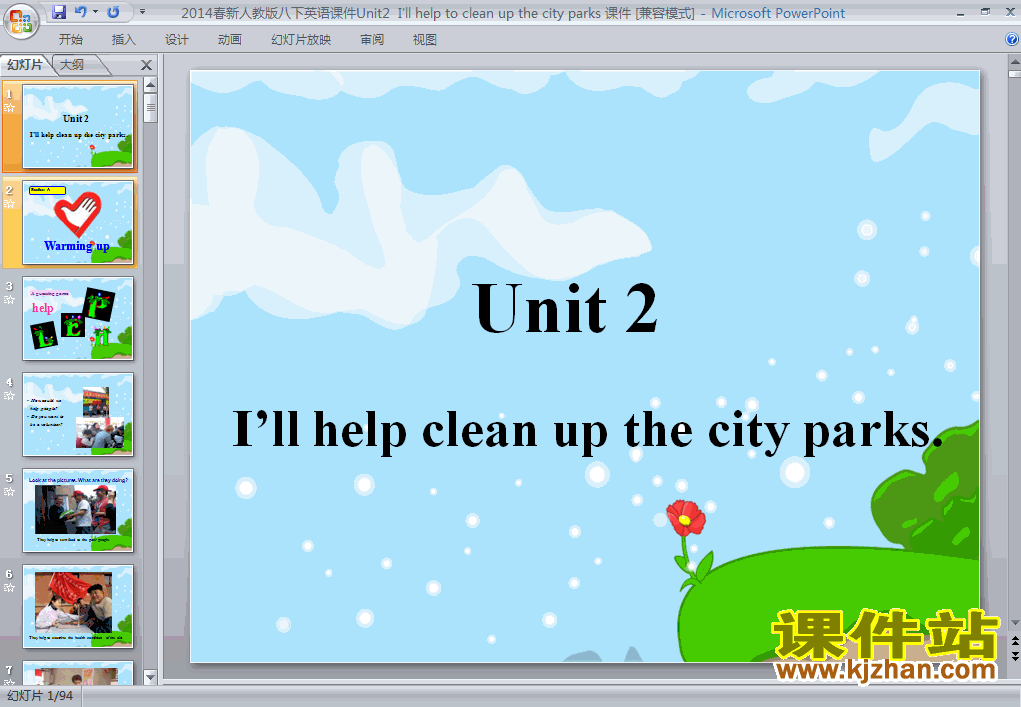
Task: Click the Unit 2 title text
Action: coord(566,308)
